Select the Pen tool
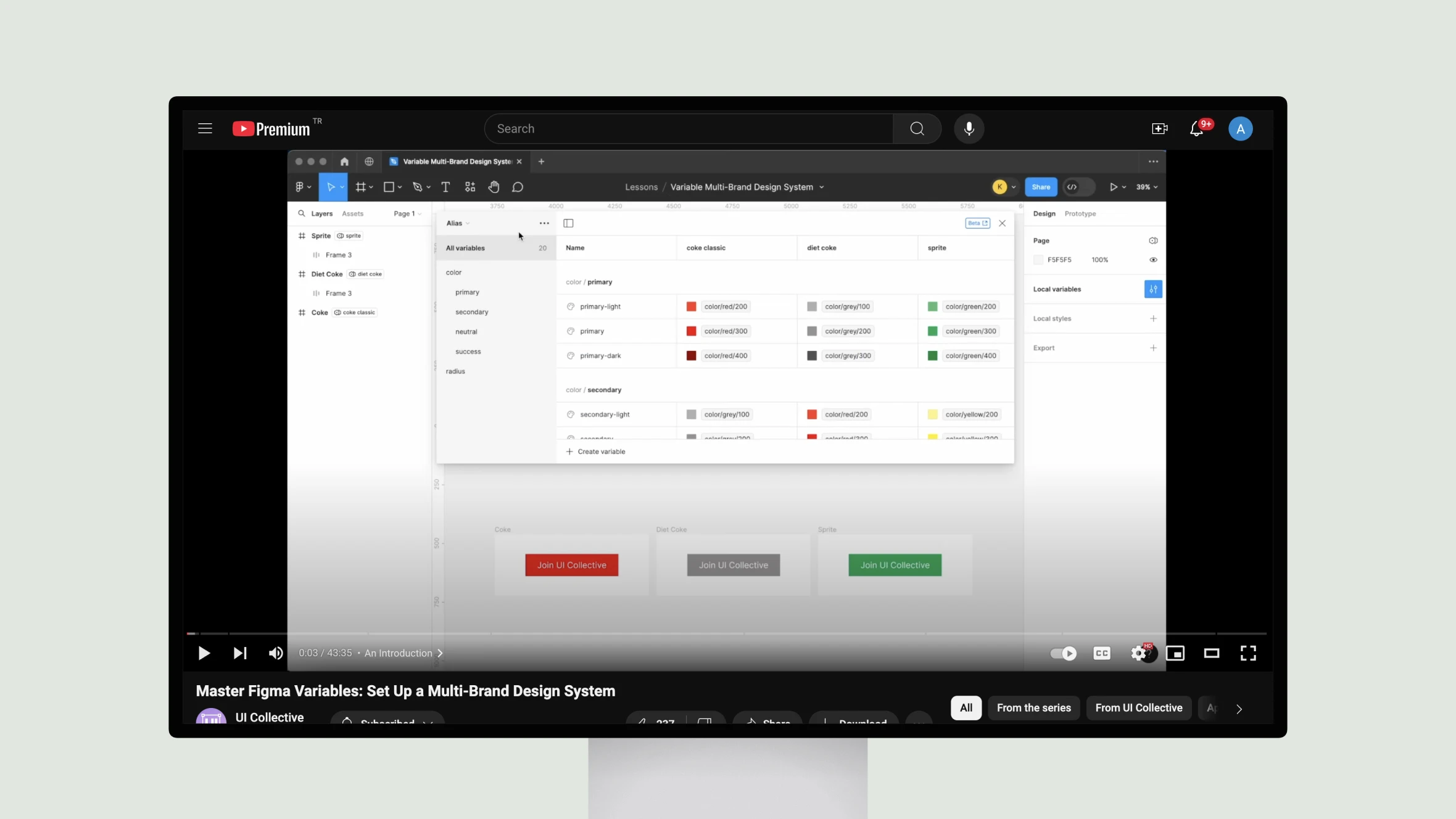This screenshot has height=819, width=1456. click(x=418, y=187)
